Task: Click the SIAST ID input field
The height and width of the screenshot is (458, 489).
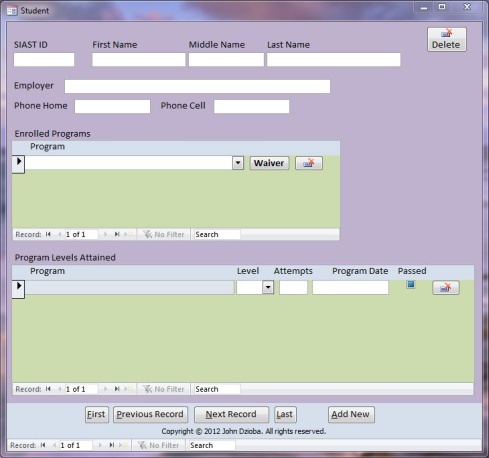Action: tap(44, 60)
